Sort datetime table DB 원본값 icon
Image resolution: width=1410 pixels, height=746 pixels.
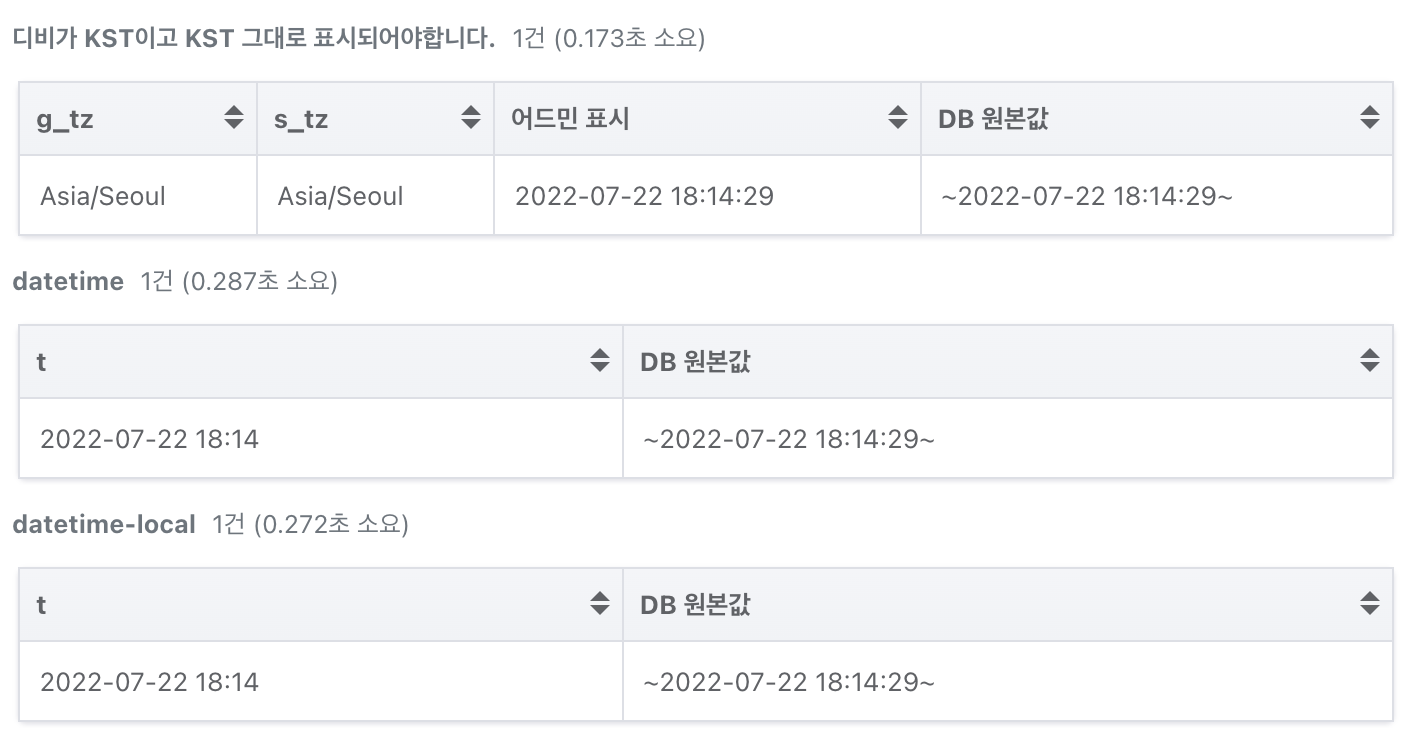pos(1369,361)
